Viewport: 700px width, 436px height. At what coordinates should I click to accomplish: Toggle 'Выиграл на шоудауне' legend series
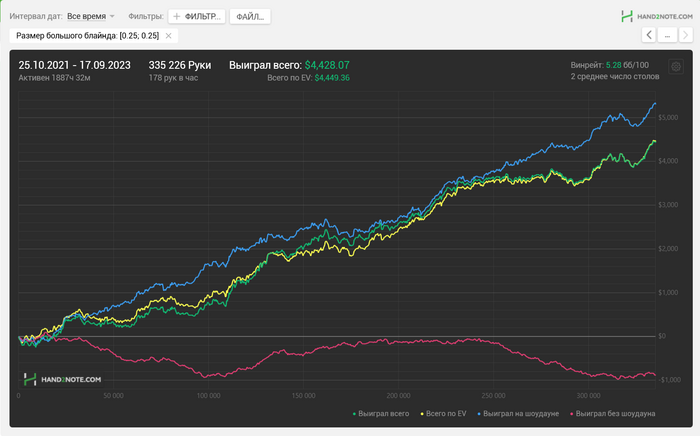pyautogui.click(x=518, y=414)
